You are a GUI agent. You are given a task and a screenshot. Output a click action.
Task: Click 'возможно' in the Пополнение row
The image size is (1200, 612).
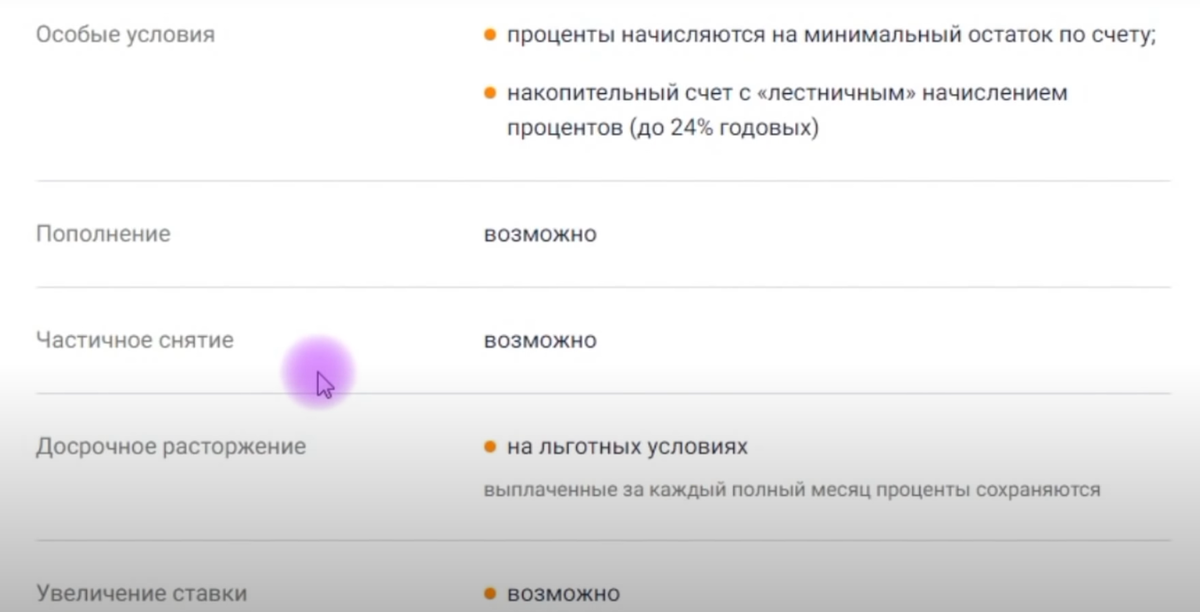(x=540, y=234)
